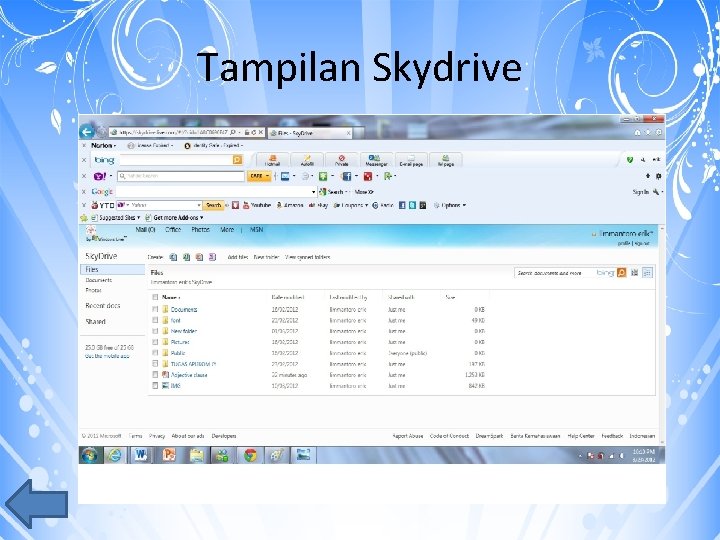This screenshot has width=720, height=540.
Task: Click the orange SkyDrive search button
Action: [621, 273]
